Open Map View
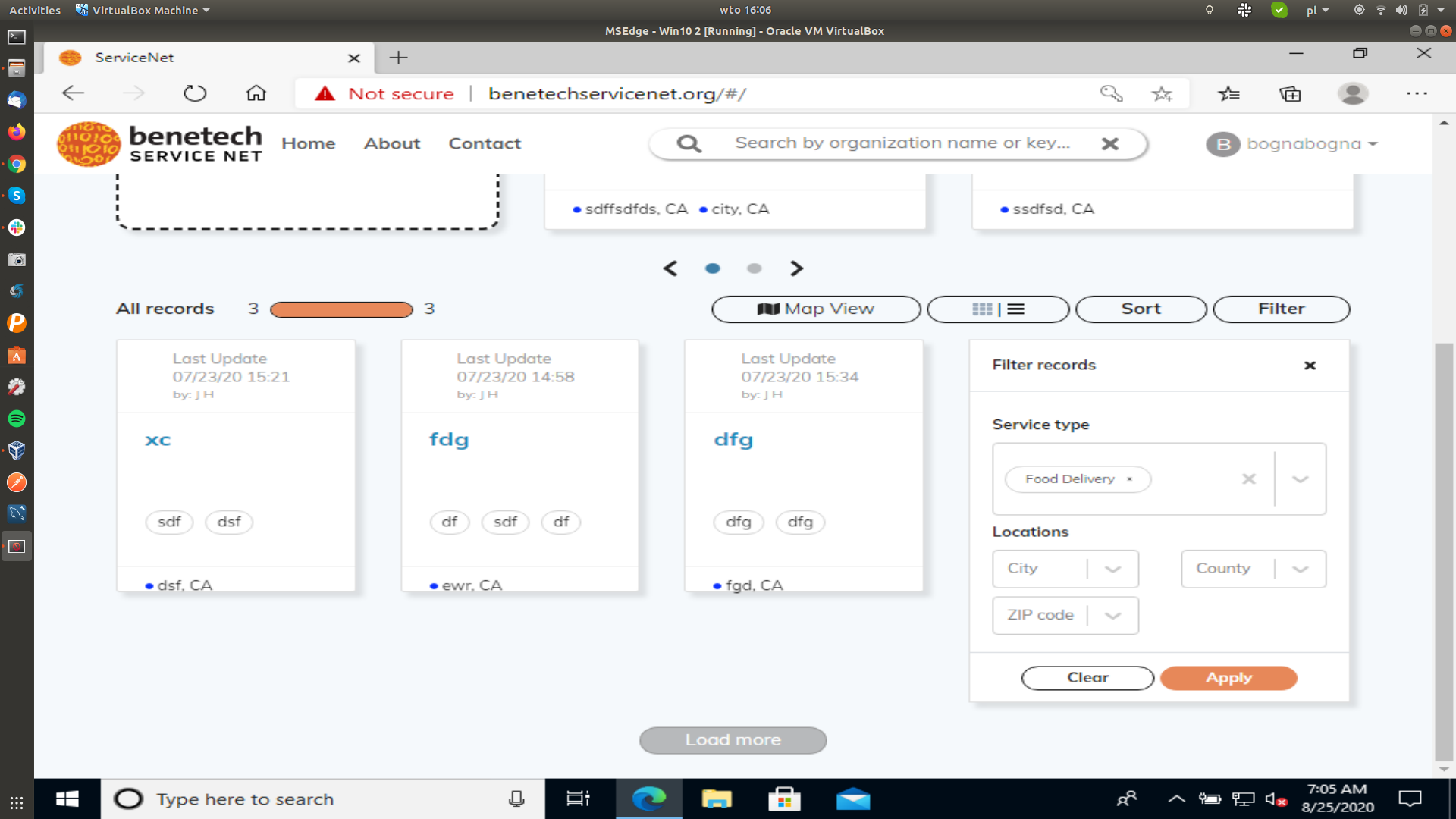Viewport: 1456px width, 819px height. [x=815, y=309]
